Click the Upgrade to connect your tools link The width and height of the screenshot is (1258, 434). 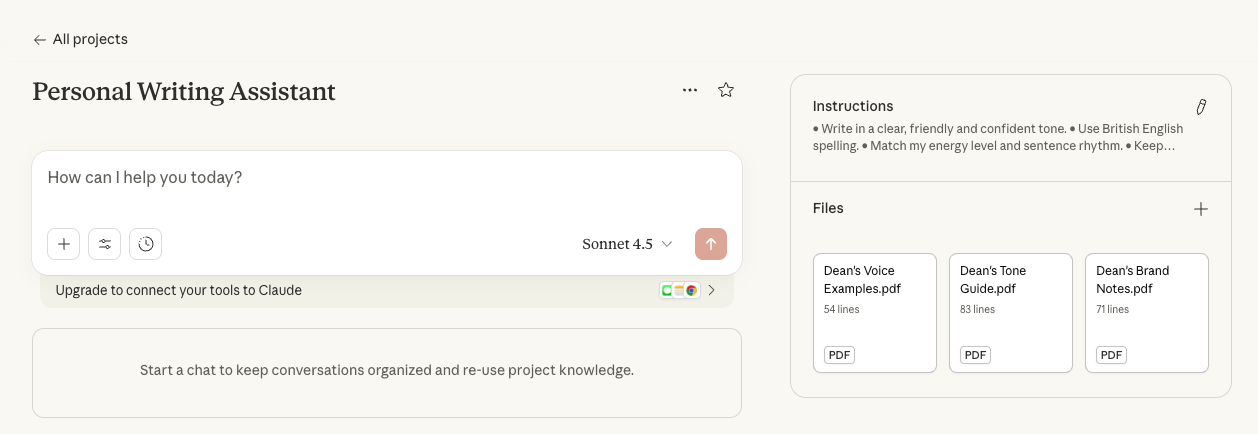pyautogui.click(x=179, y=291)
